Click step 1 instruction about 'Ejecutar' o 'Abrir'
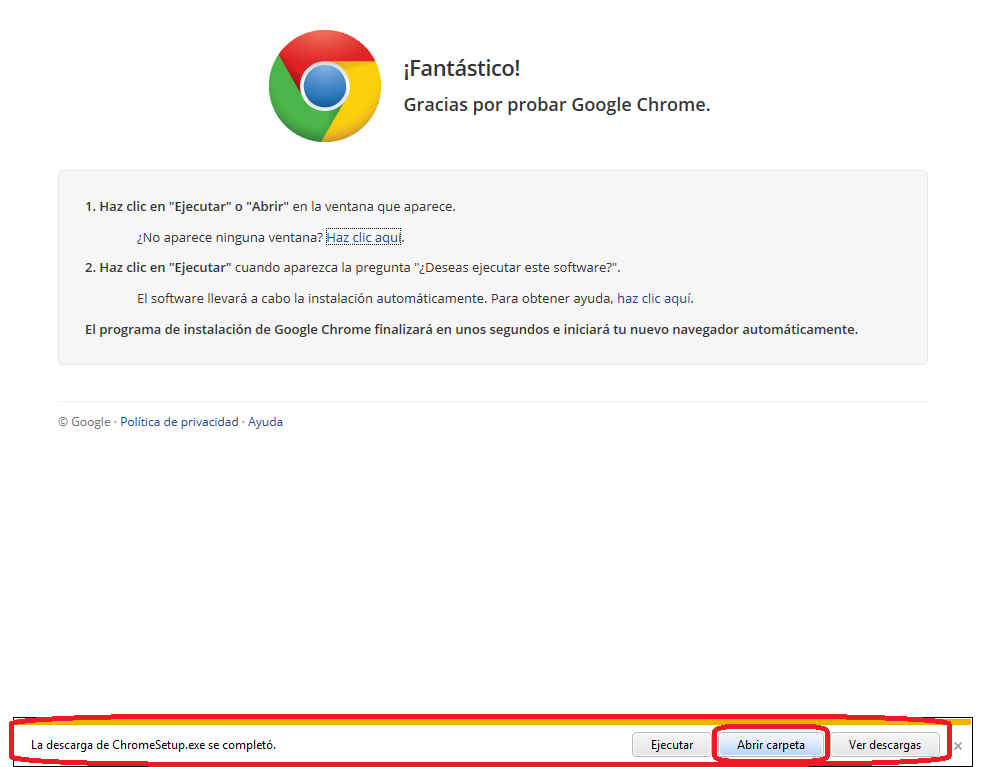981x767 pixels. pos(270,207)
